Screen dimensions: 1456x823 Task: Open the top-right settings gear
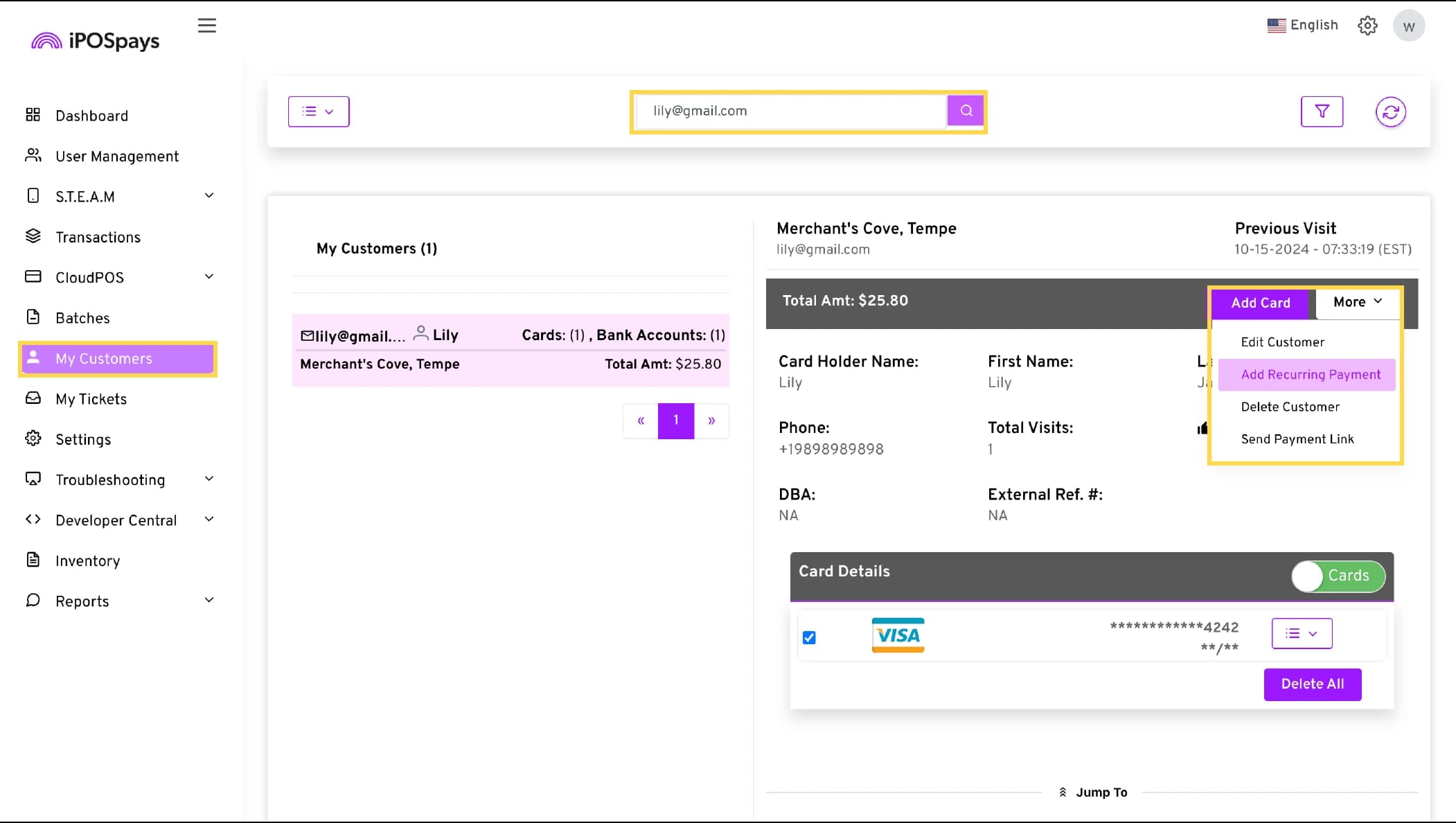pyautogui.click(x=1367, y=26)
